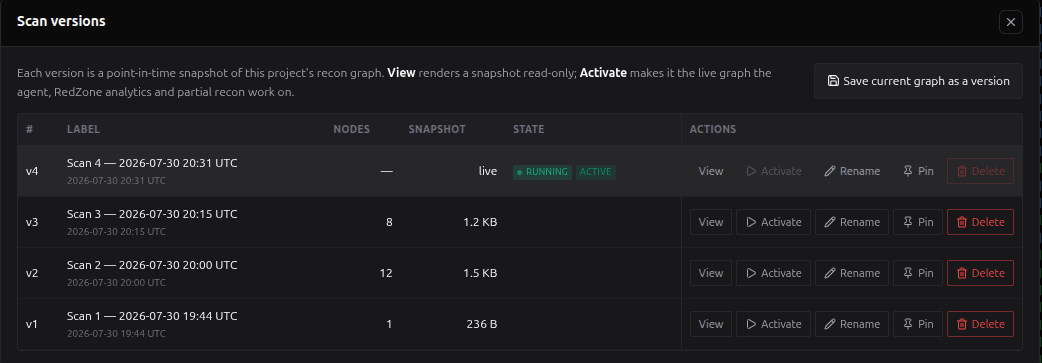Click the v4 version number cell
This screenshot has height=363, width=1042.
click(32, 171)
